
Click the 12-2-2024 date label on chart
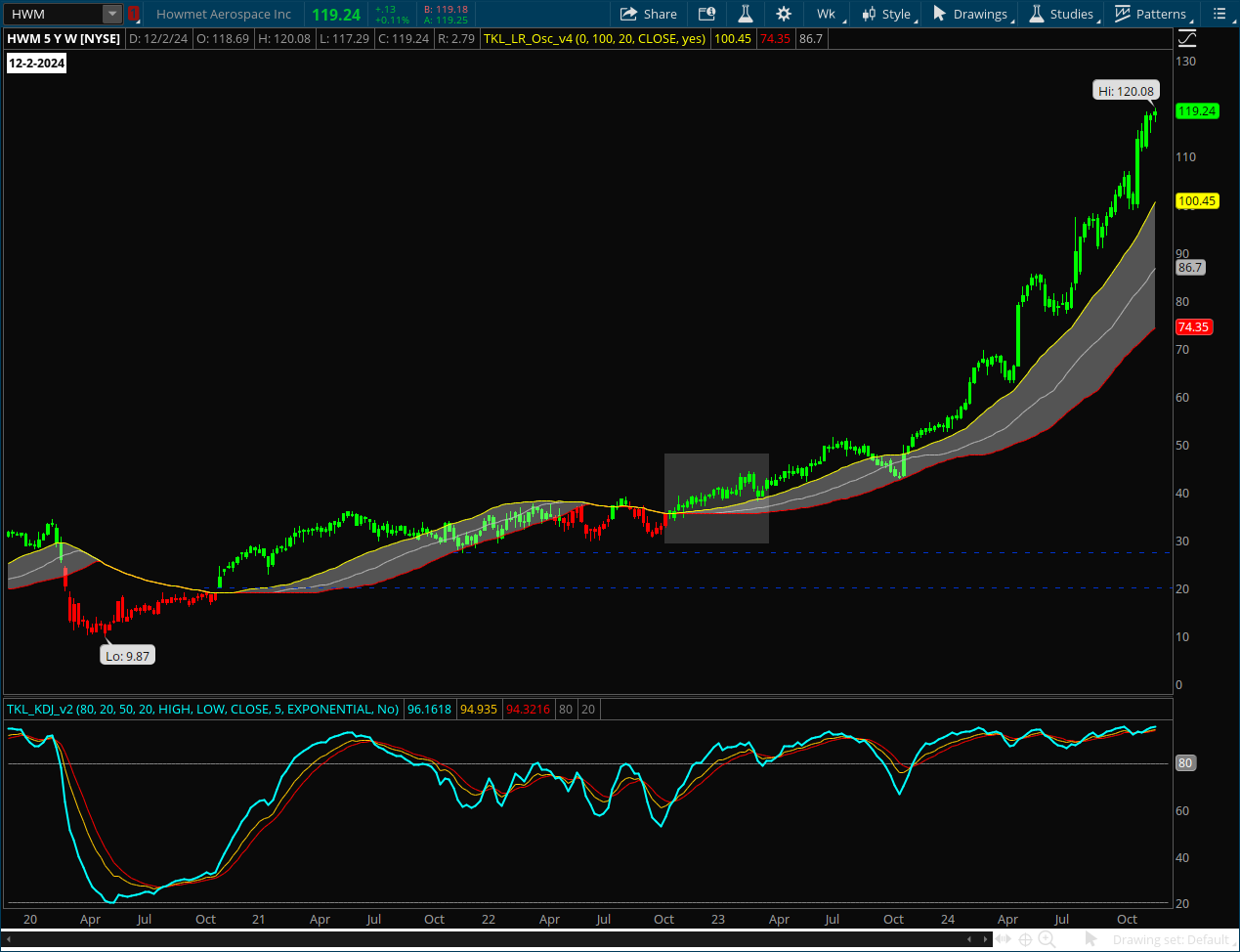point(37,63)
